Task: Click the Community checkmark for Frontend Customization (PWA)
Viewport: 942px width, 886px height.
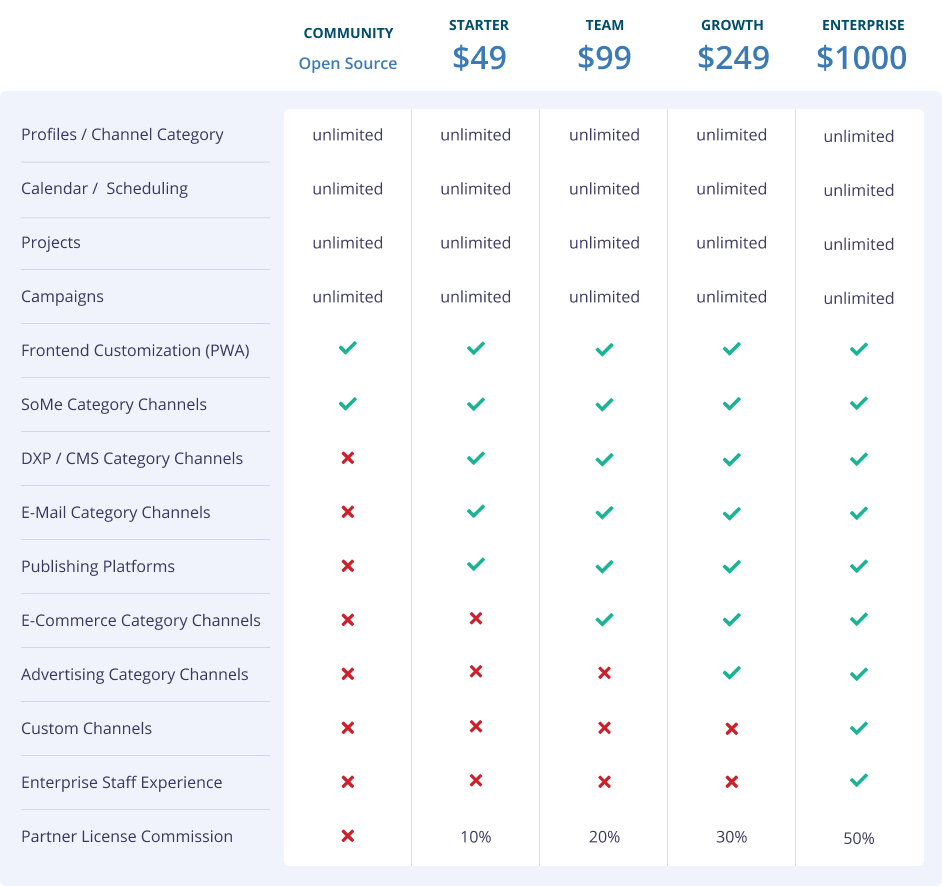Action: [x=347, y=348]
